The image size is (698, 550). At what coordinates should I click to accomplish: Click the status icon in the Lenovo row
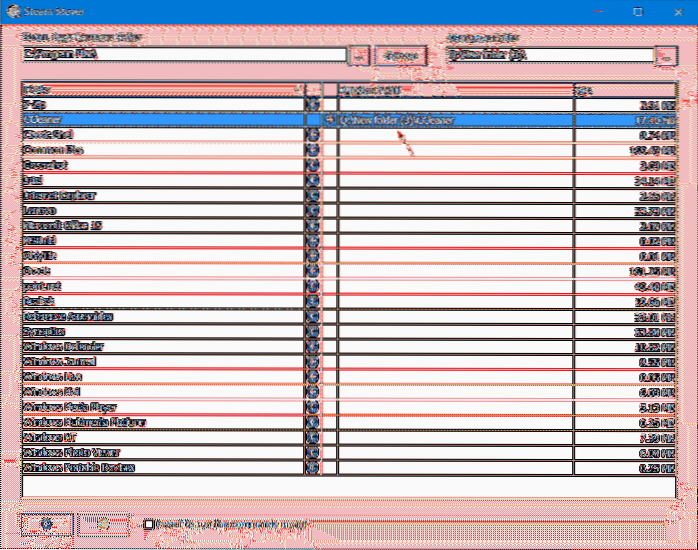tap(313, 211)
